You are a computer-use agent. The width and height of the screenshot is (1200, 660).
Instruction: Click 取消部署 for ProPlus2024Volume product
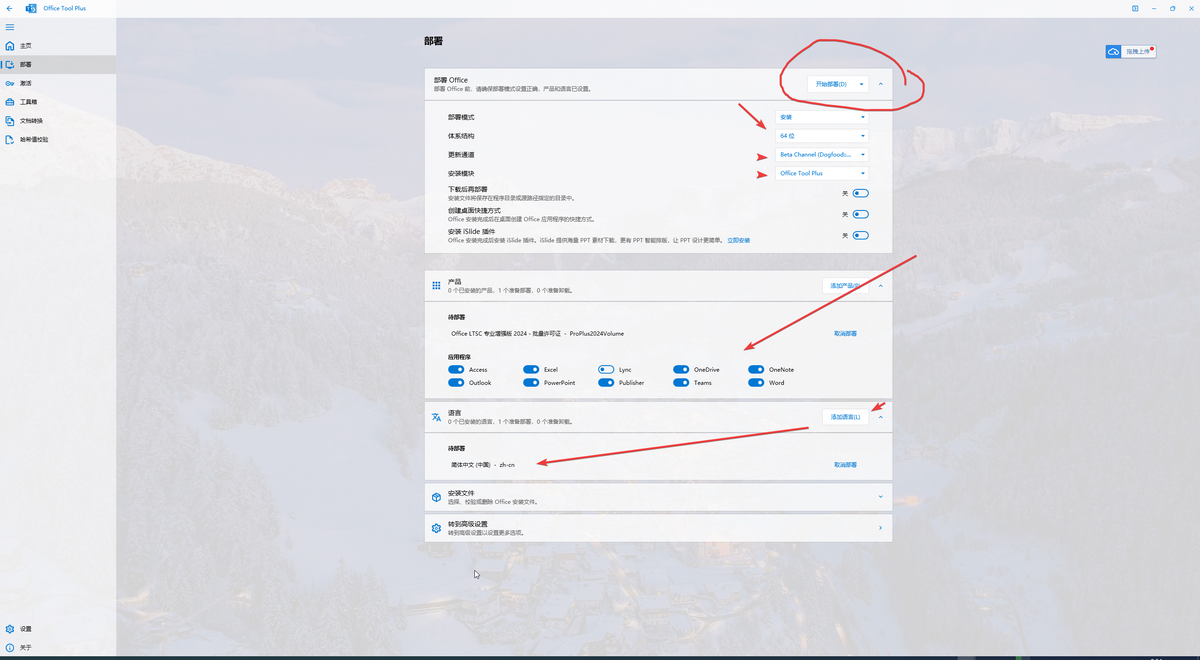coord(845,333)
